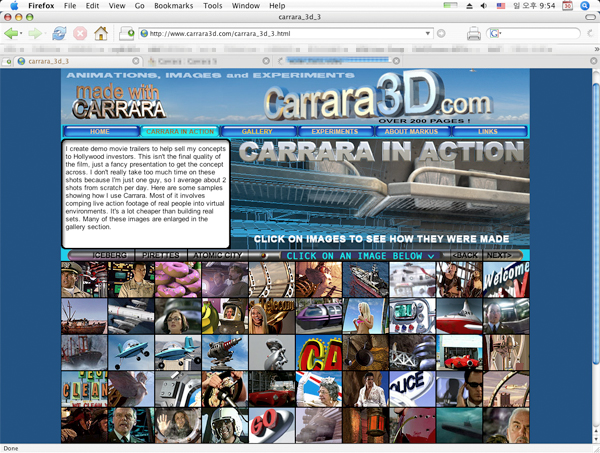Open the submarine underwater thumbnail

[x=459, y=425]
